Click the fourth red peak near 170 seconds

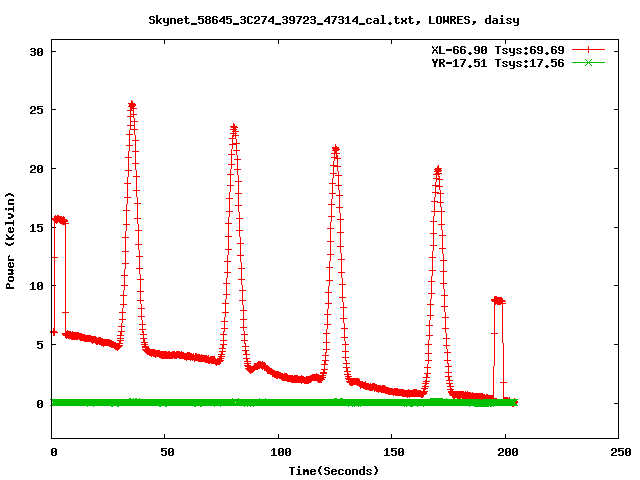click(x=438, y=170)
